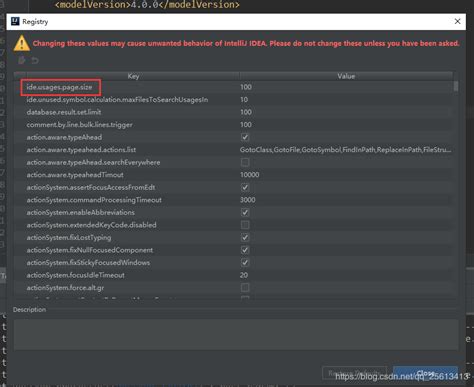Click the edit pencil toolbar icon
Image resolution: width=474 pixels, height=387 pixels.
click(x=22, y=60)
